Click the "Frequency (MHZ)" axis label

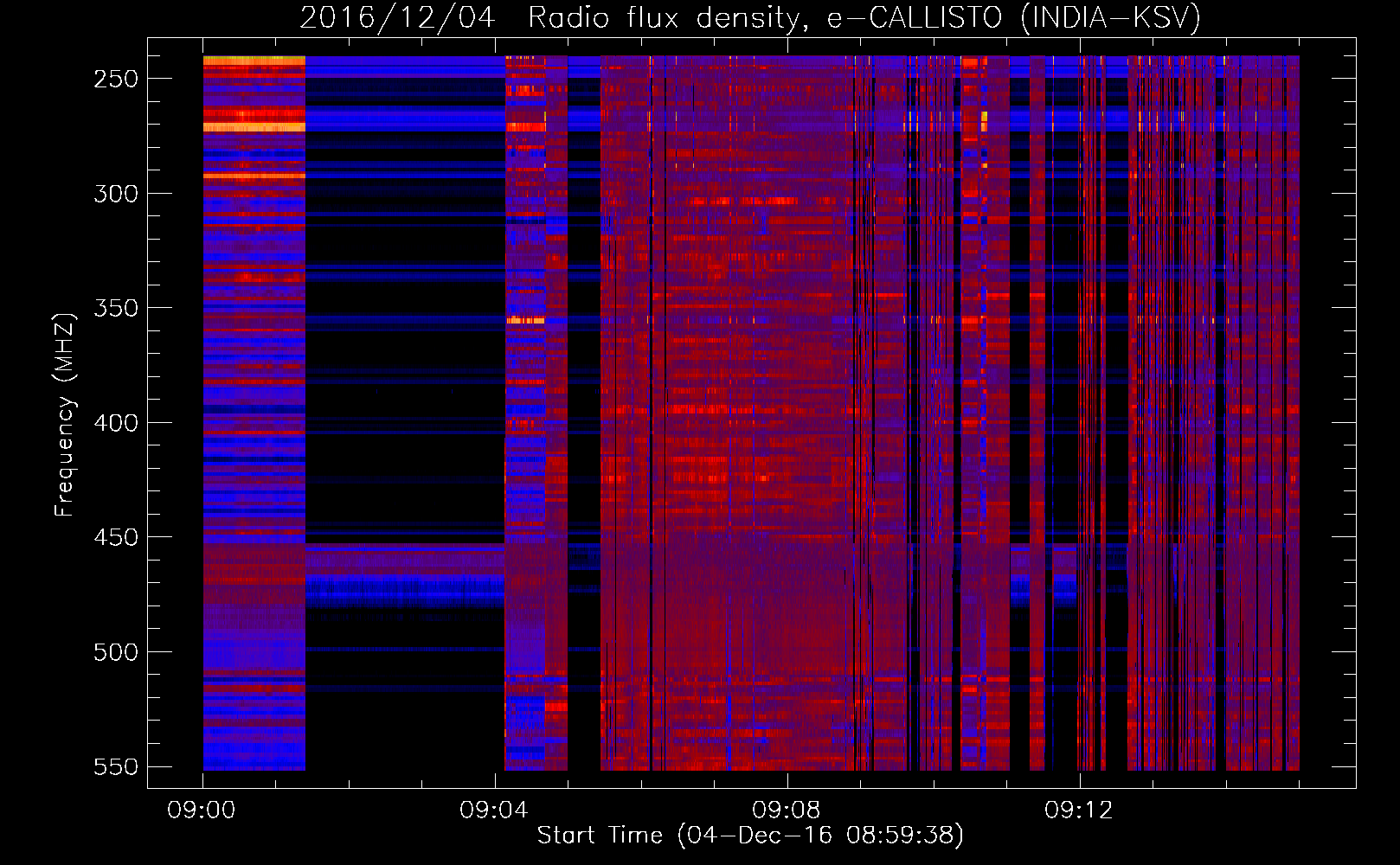tap(65, 414)
